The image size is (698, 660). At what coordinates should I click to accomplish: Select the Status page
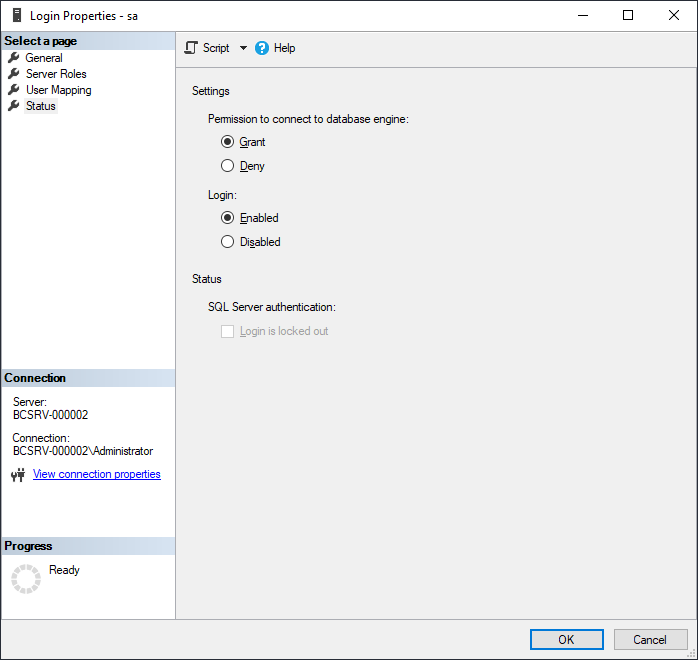pyautogui.click(x=41, y=106)
